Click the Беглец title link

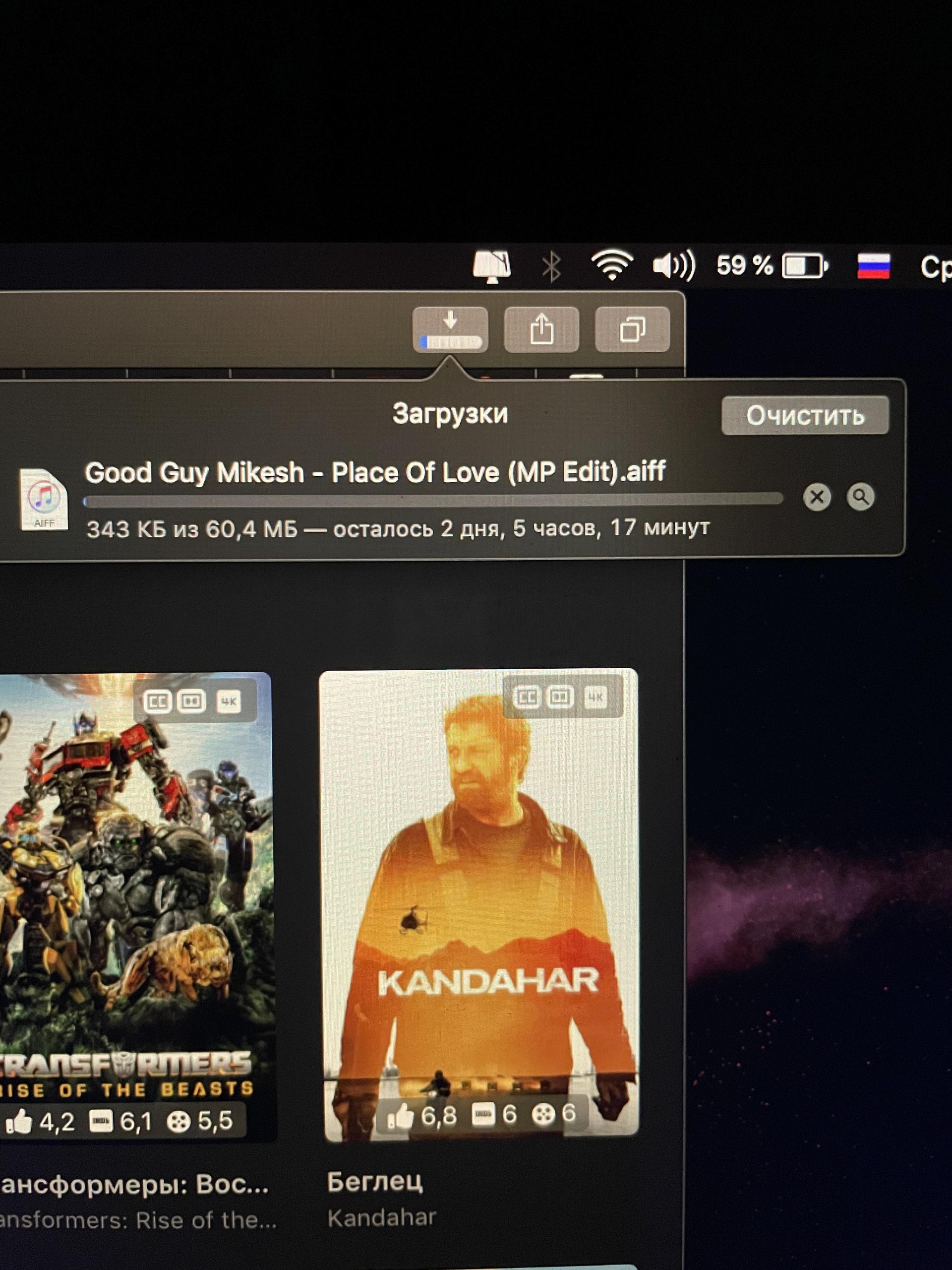(x=375, y=1182)
